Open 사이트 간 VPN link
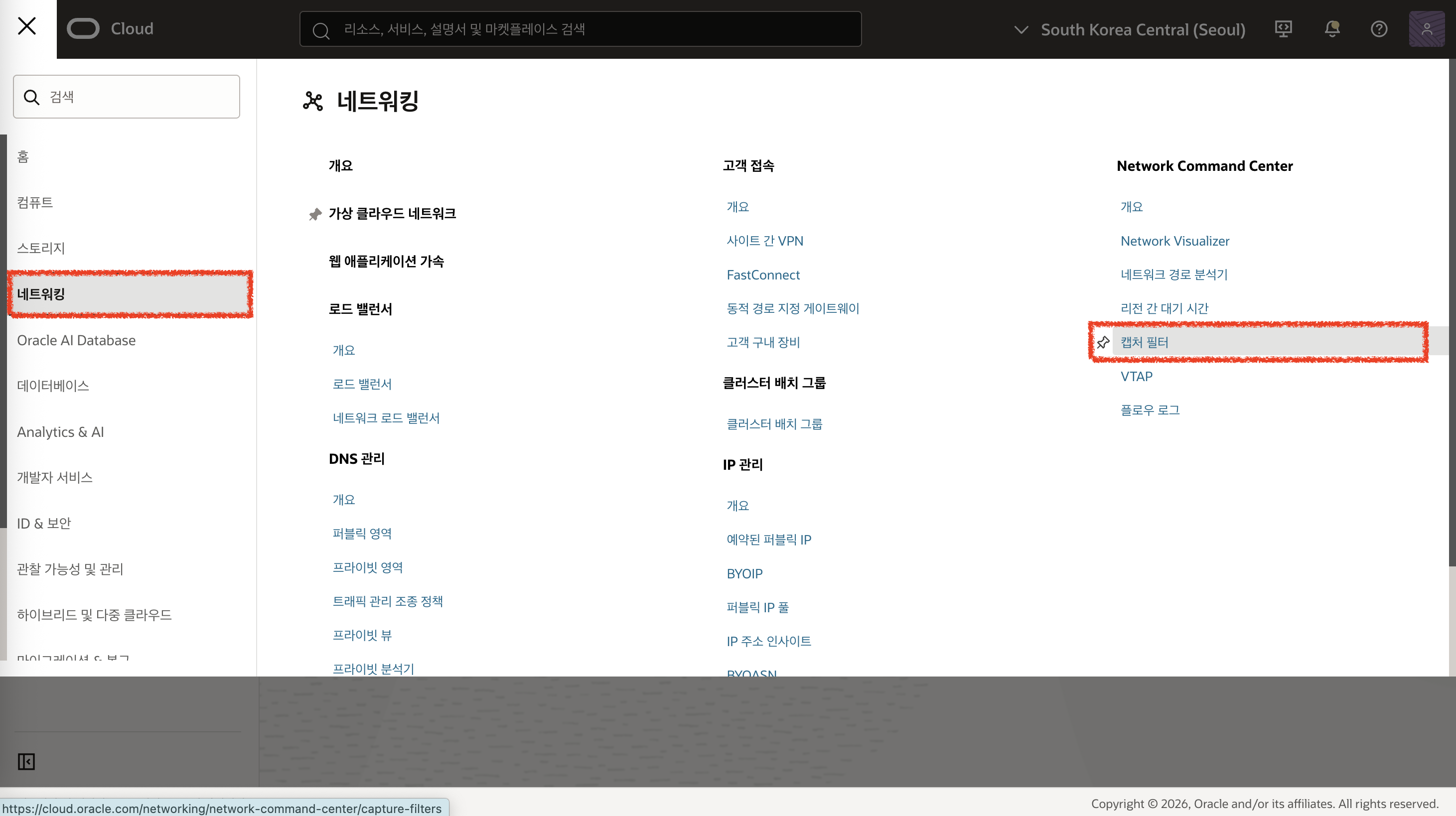Viewport: 1456px width, 816px height. (x=765, y=241)
